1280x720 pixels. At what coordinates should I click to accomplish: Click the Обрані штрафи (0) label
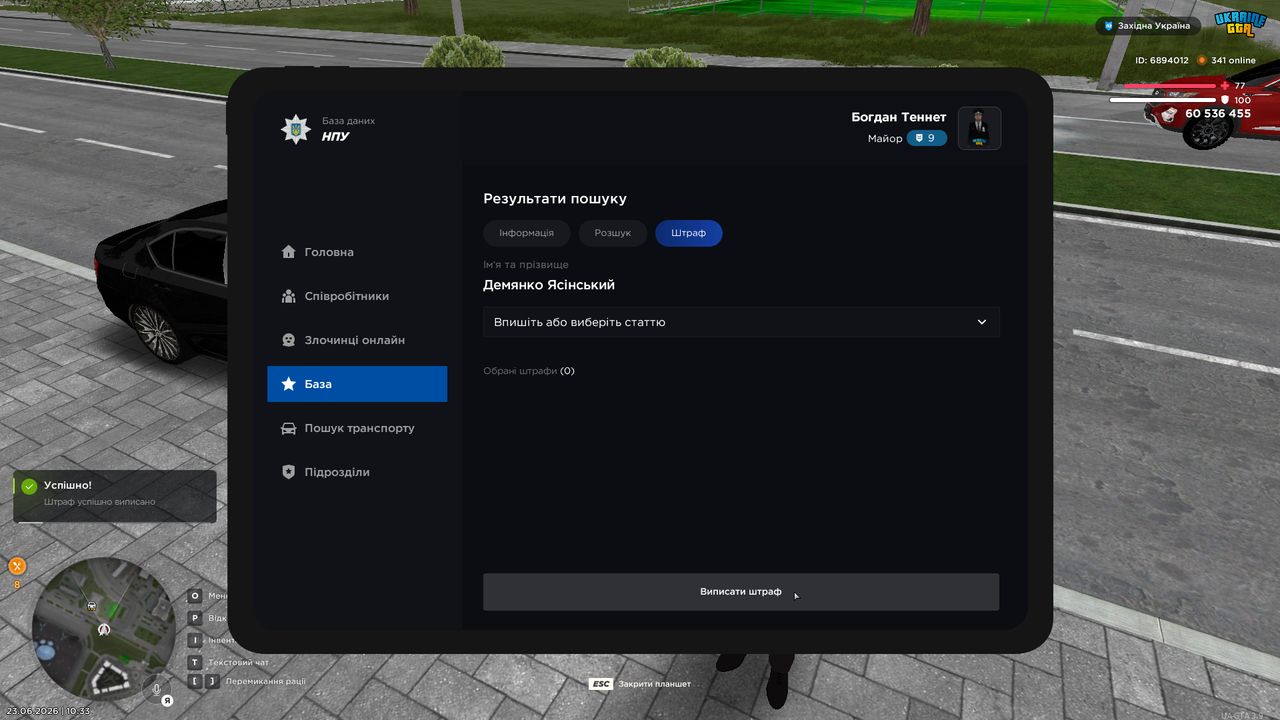point(529,371)
